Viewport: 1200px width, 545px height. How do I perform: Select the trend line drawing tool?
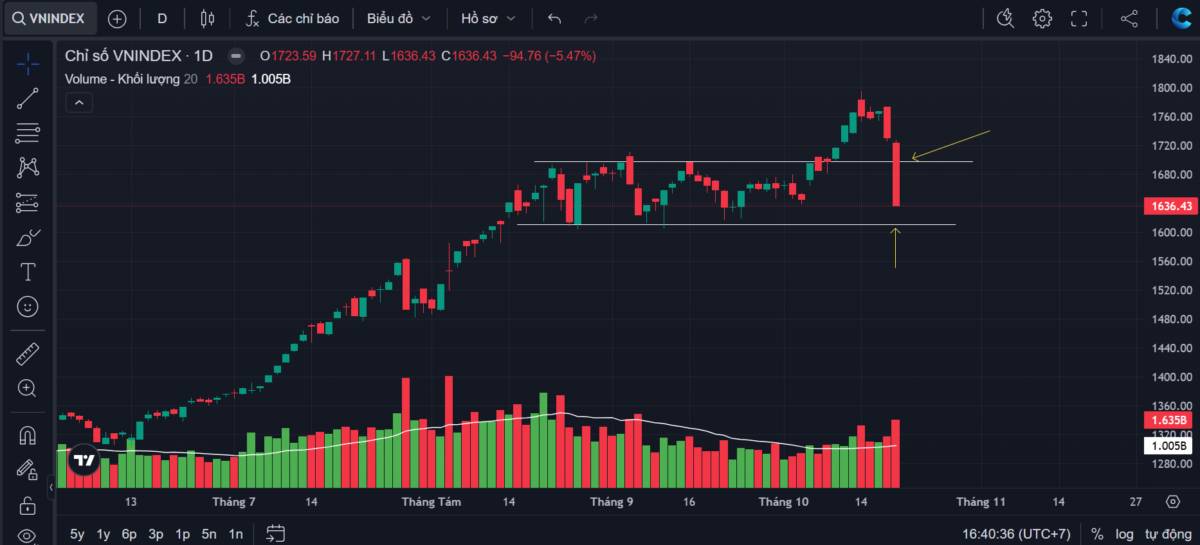(x=27, y=97)
